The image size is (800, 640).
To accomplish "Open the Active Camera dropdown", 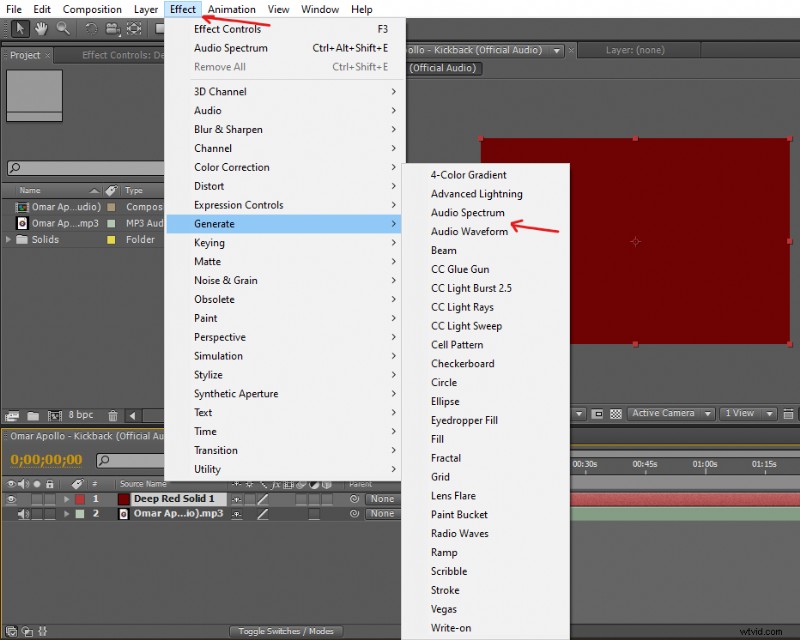I will pos(672,413).
